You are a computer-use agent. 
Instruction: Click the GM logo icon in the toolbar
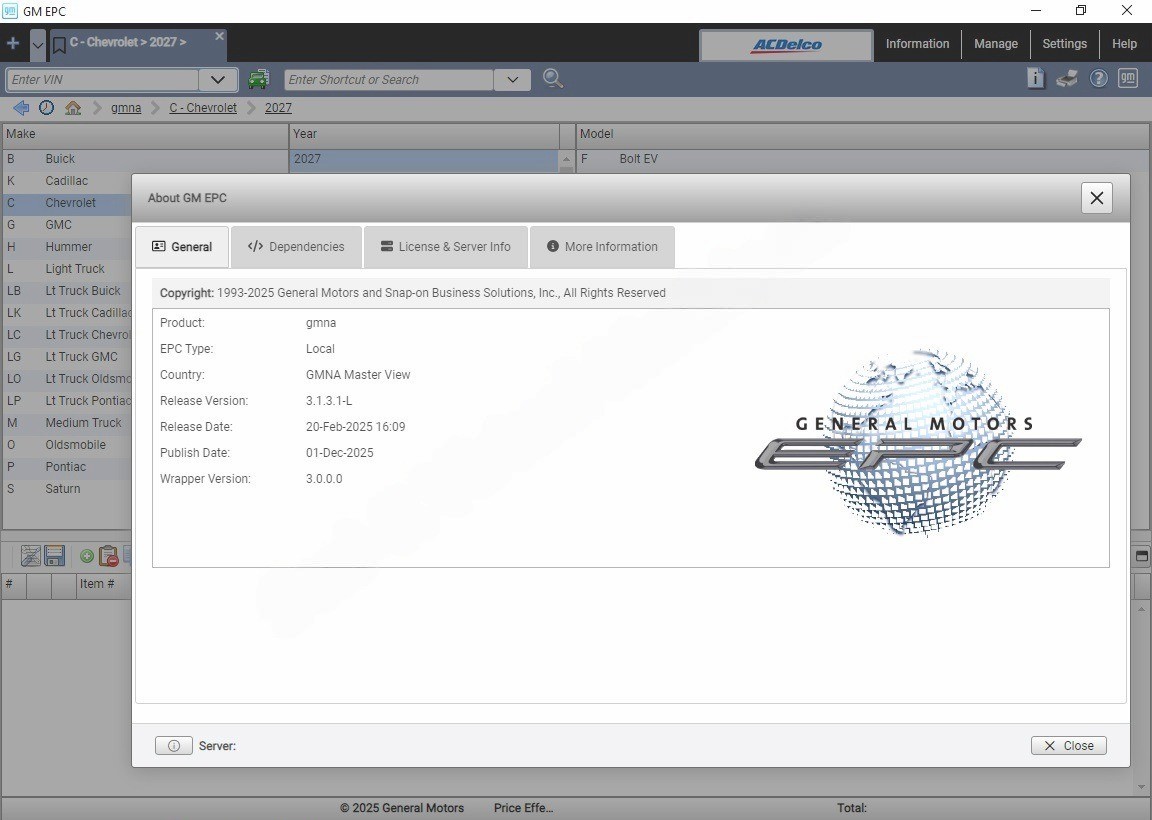click(1128, 77)
